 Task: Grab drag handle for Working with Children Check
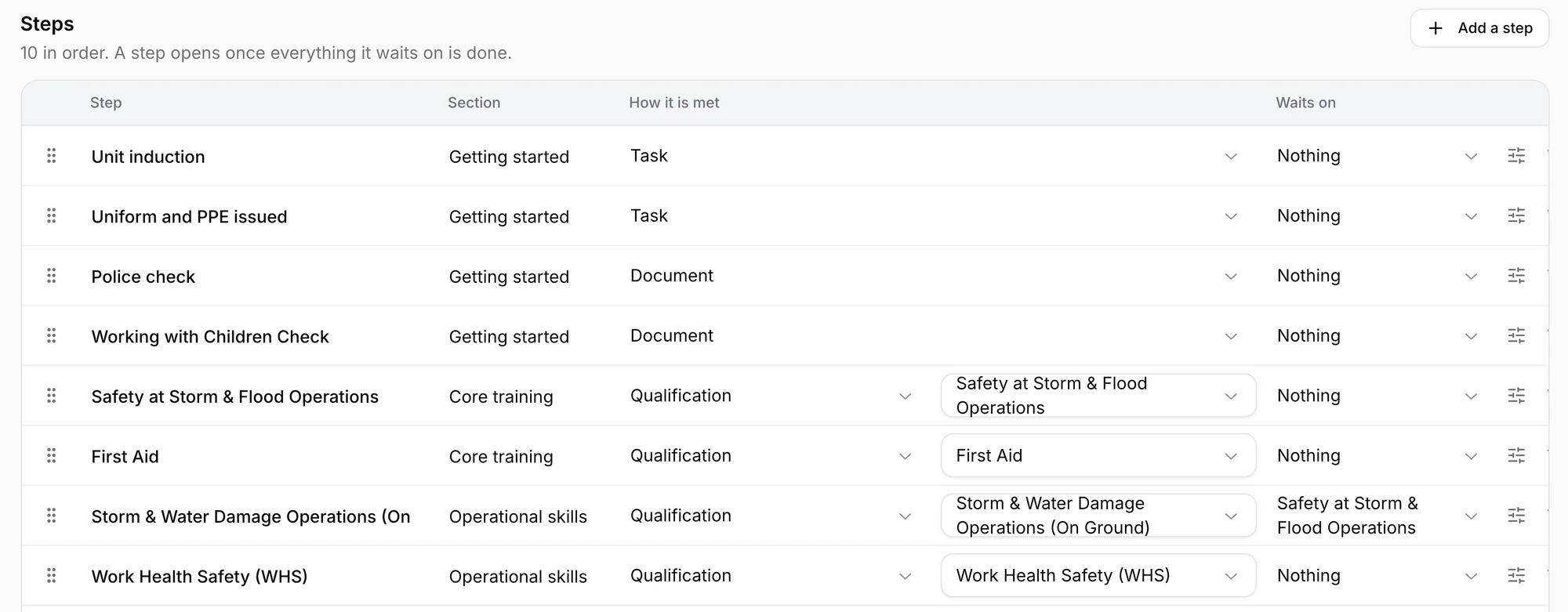tap(52, 335)
